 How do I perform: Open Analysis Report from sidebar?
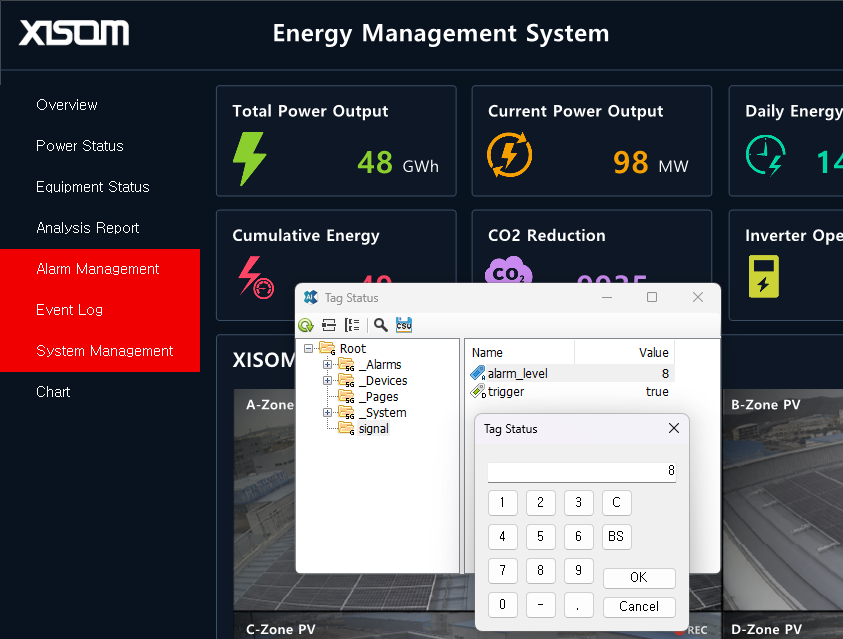tap(88, 228)
